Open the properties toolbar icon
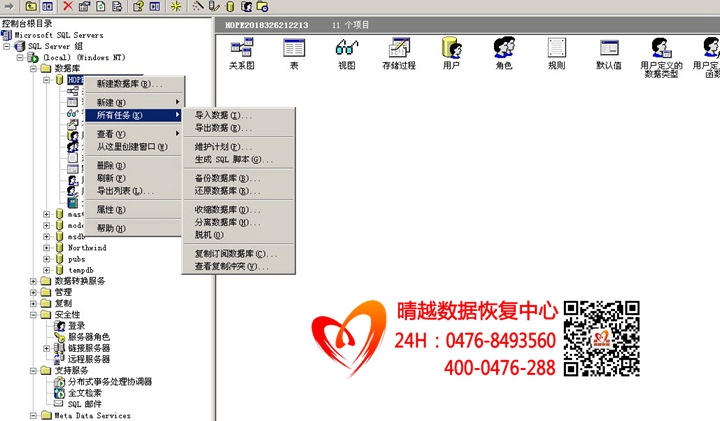This screenshot has height=421, width=720. point(84,6)
